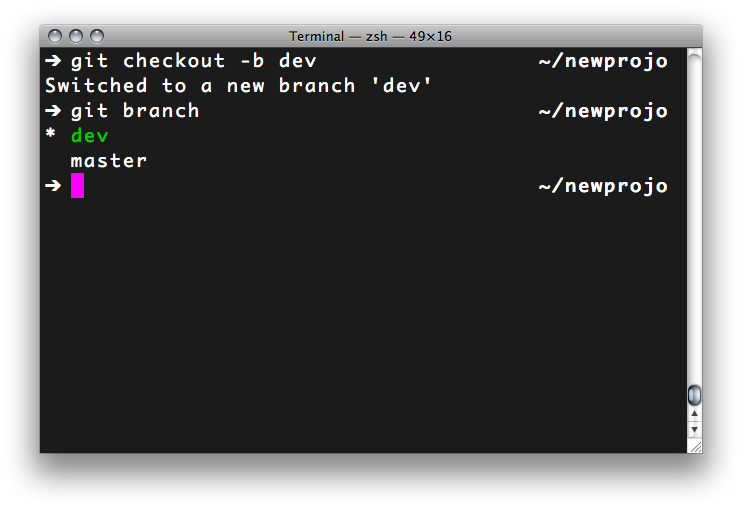This screenshot has height=508, width=742.
Task: Minimize the Terminal window
Action: pos(76,36)
